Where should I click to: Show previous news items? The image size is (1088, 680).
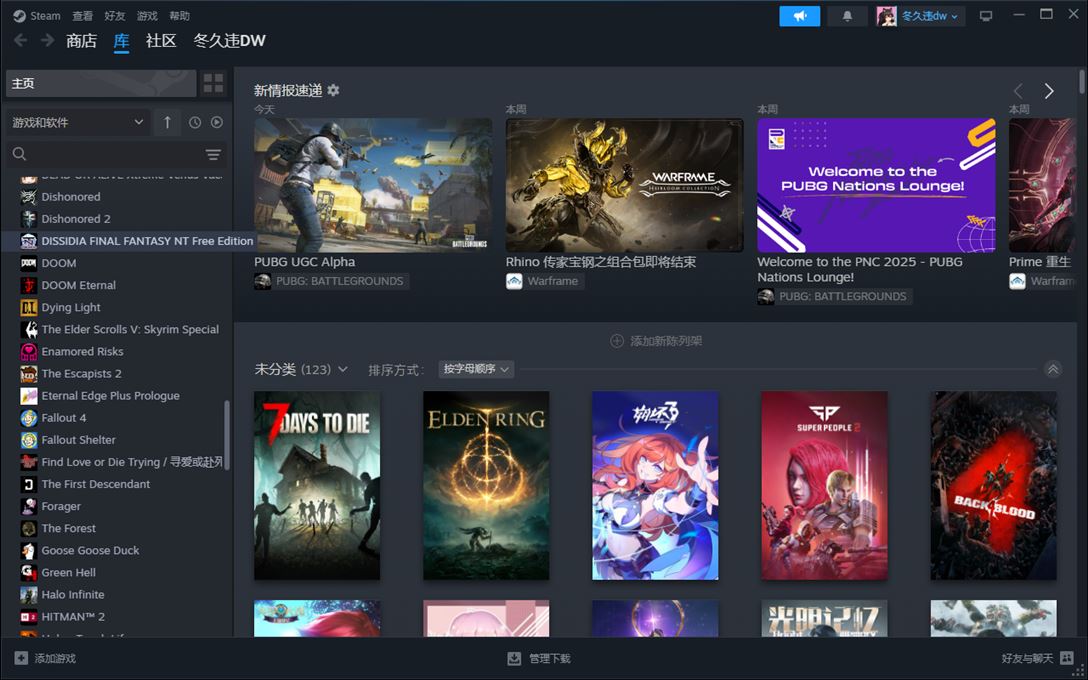point(1018,91)
